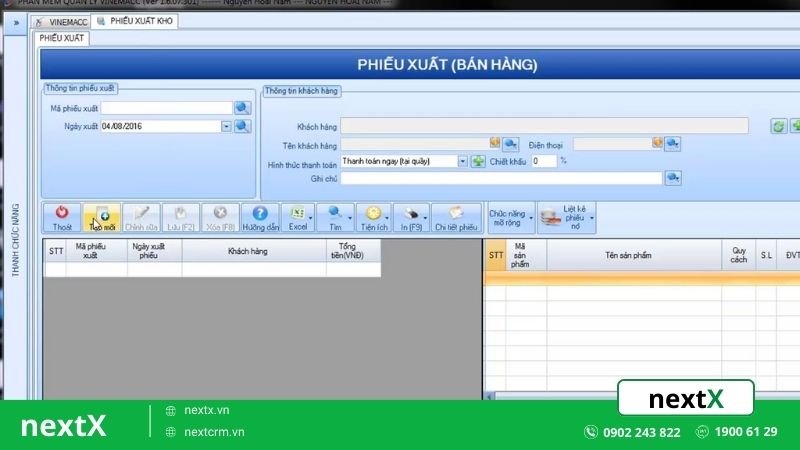This screenshot has width=800, height=450.
Task: Click STT header in left phiếu grid
Action: coord(55,251)
